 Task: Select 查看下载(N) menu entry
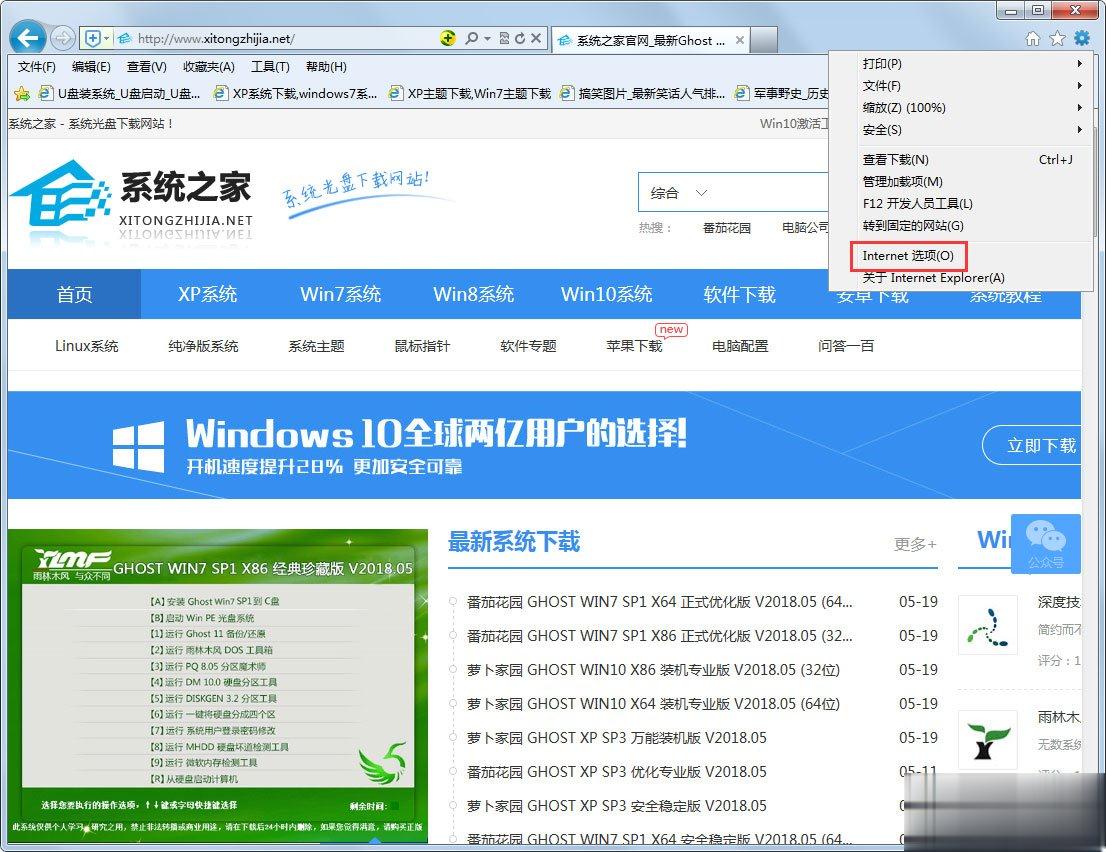[961, 160]
